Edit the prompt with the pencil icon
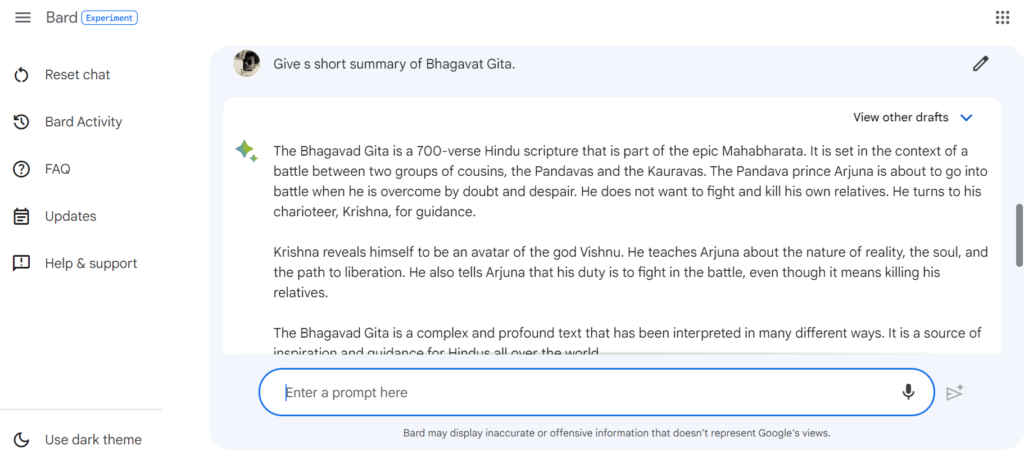Screen dimensions: 1024x464 [980, 63]
